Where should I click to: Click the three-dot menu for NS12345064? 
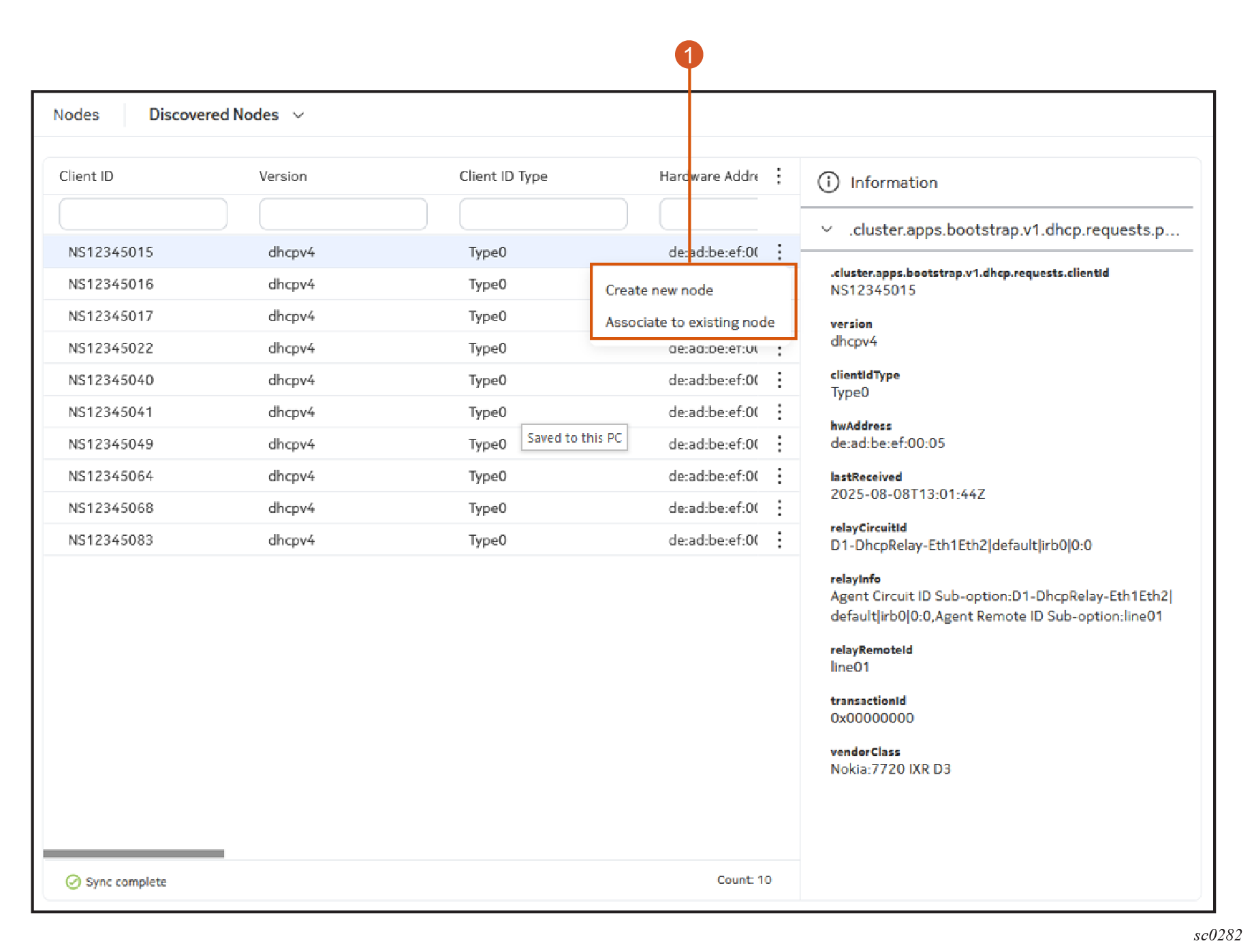(779, 476)
